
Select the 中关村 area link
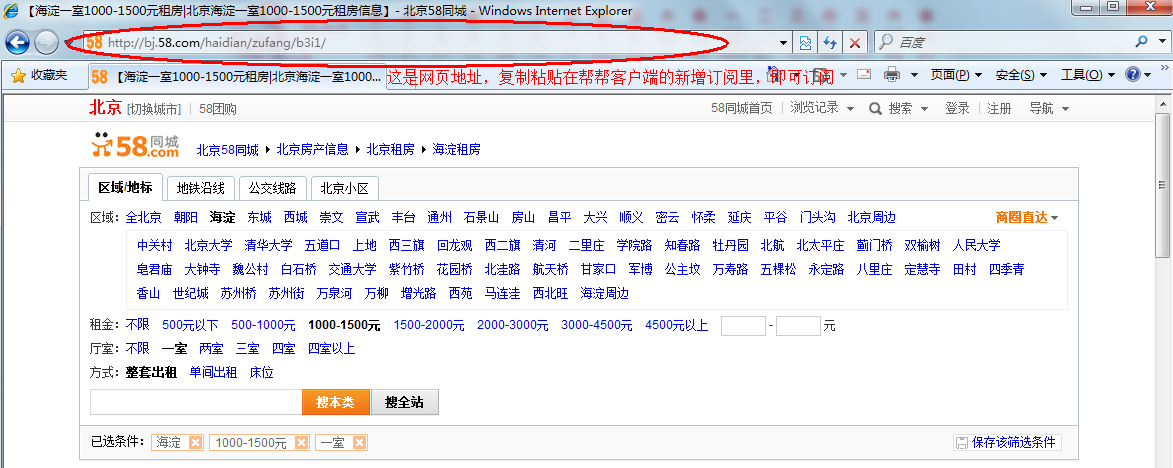point(155,245)
